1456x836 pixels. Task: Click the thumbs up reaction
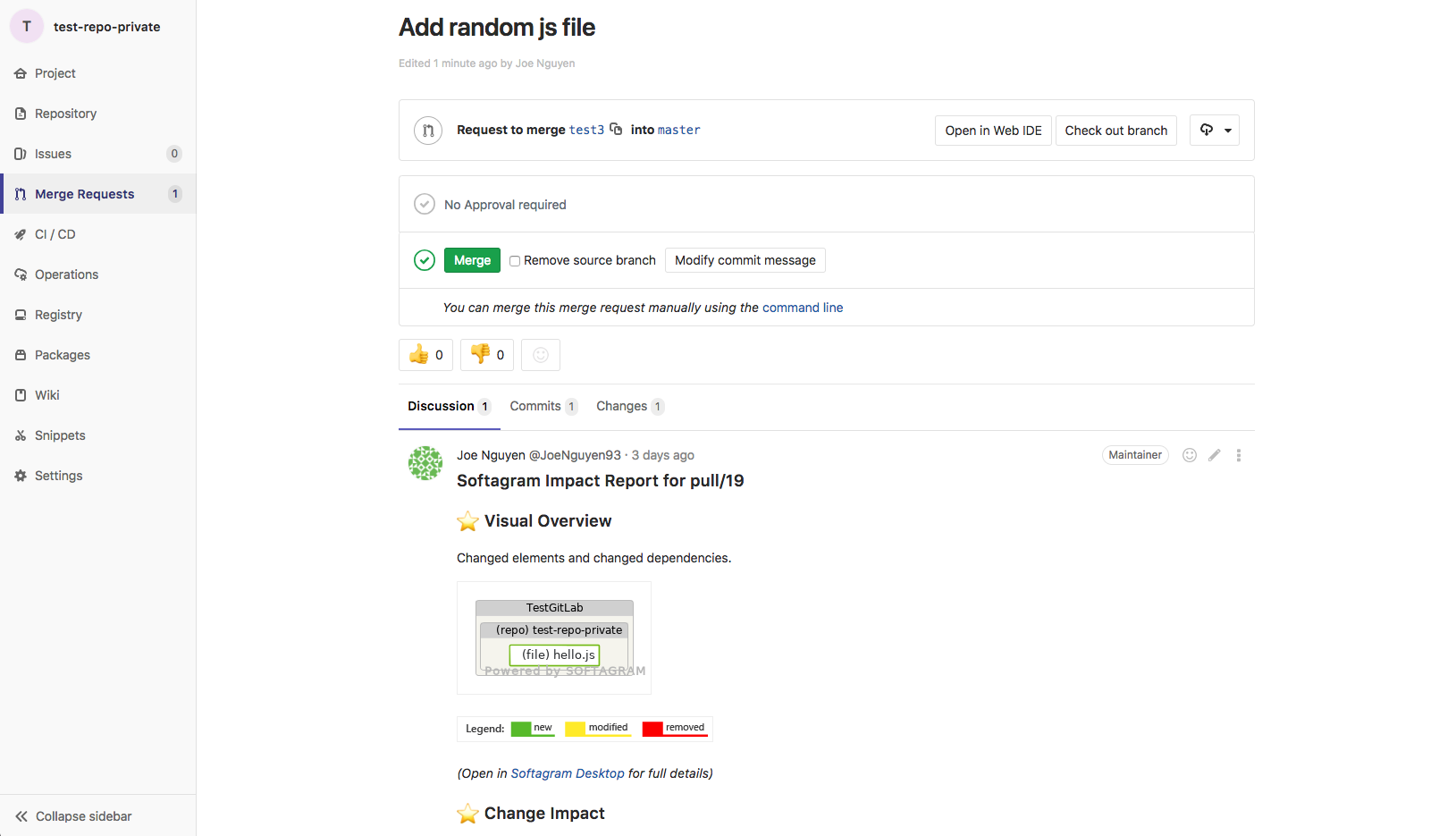click(x=425, y=355)
